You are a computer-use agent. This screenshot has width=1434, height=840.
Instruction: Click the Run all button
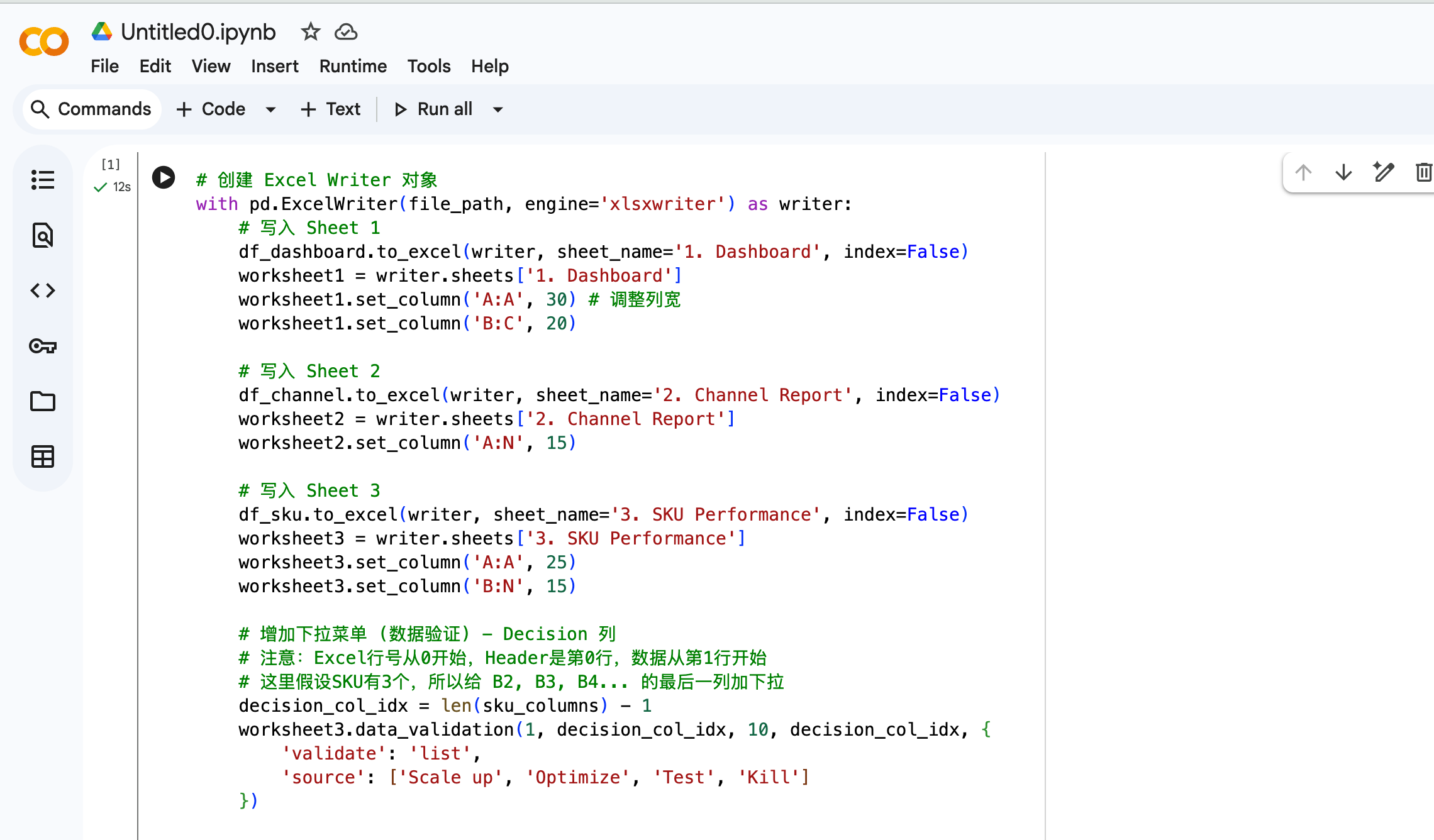pyautogui.click(x=434, y=109)
